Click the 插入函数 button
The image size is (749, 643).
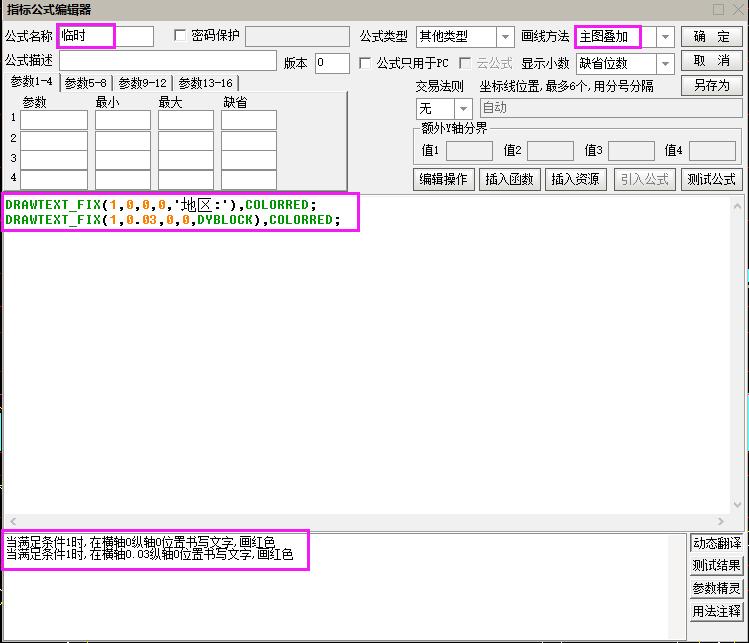510,180
